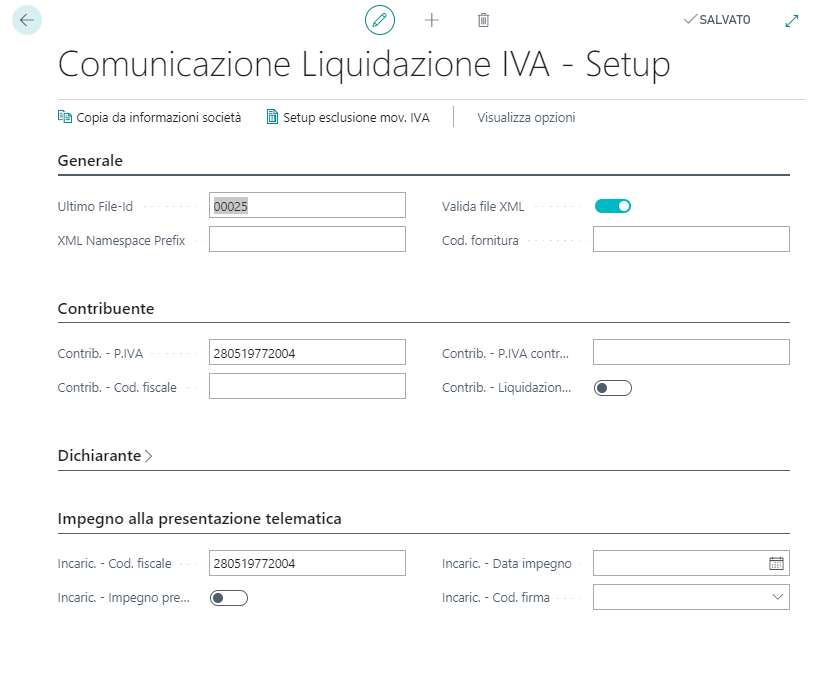
Task: Expand the Dichiarante section
Action: [105, 455]
